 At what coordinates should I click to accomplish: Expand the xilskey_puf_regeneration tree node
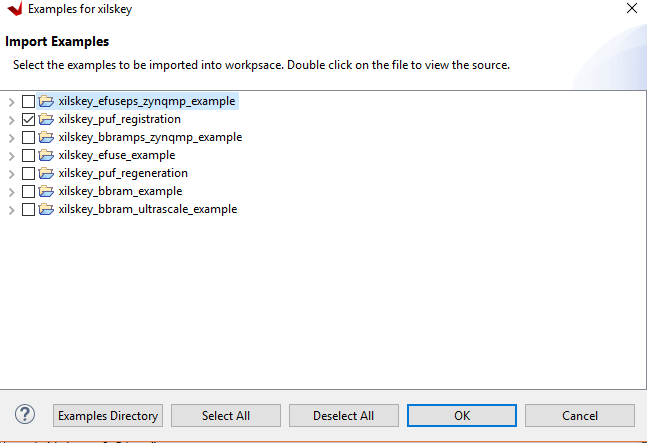12,174
